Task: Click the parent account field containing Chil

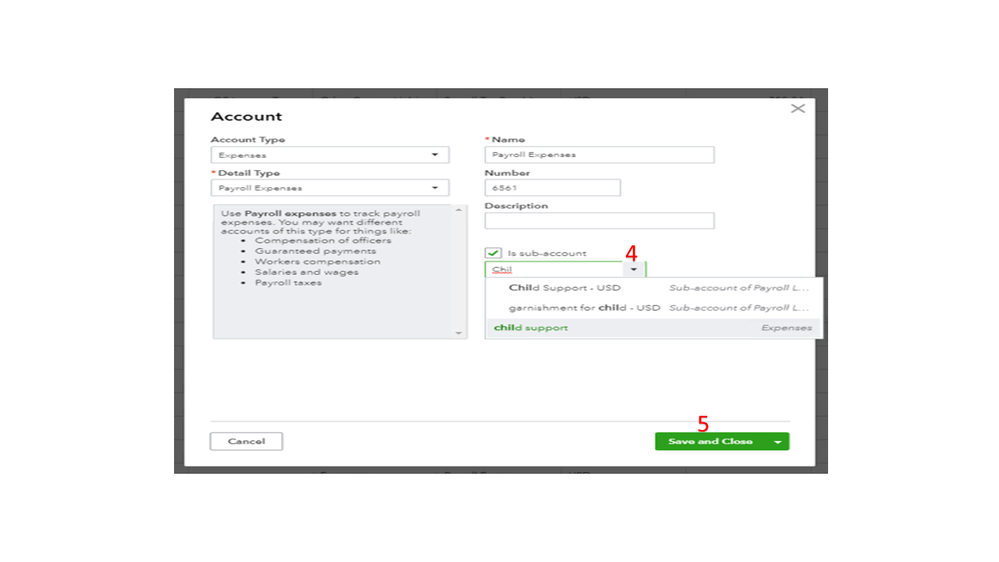Action: click(x=554, y=270)
